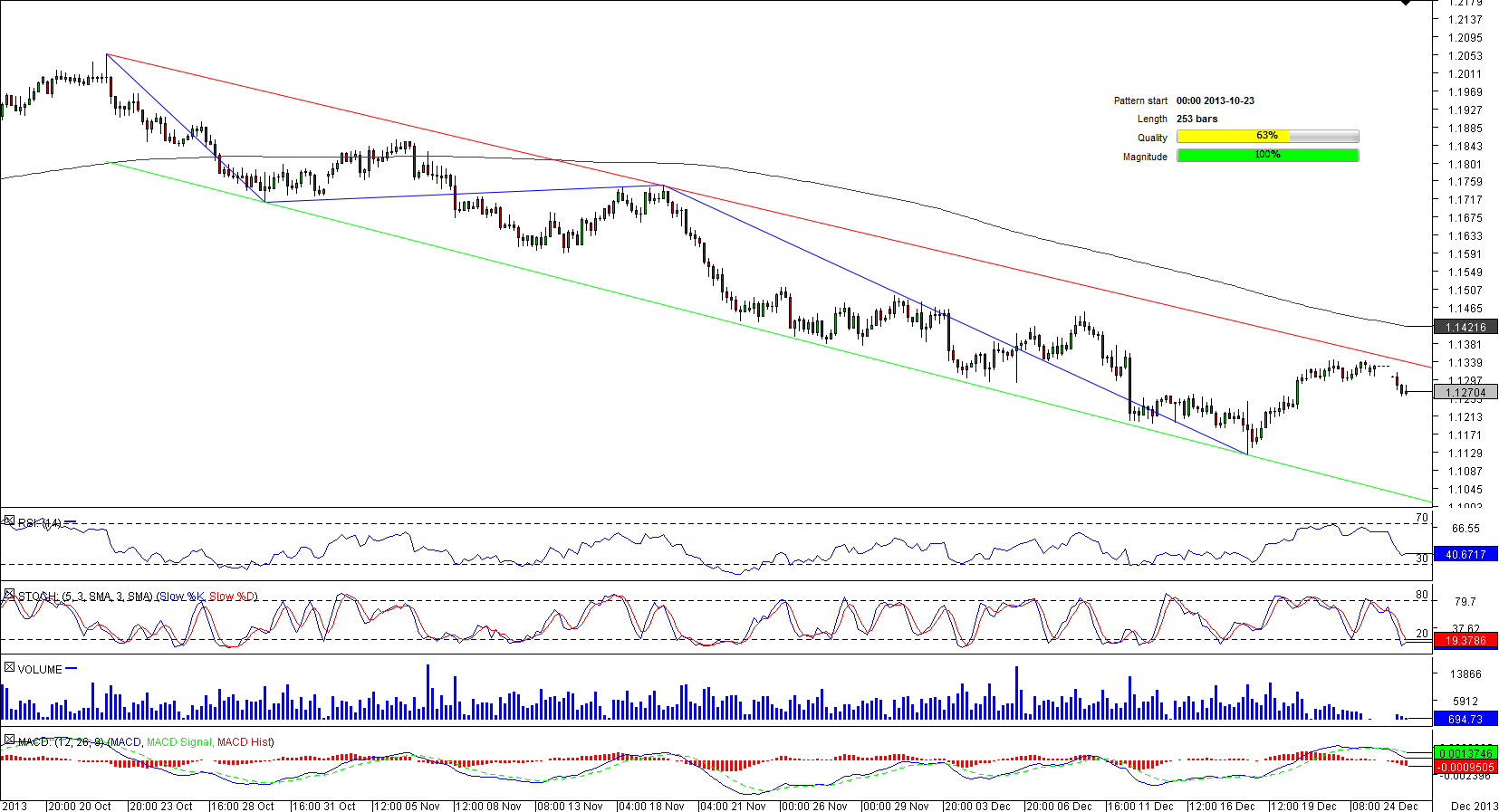Close the STOCH indicator panel
This screenshot has height=812, width=1499.
[9, 595]
